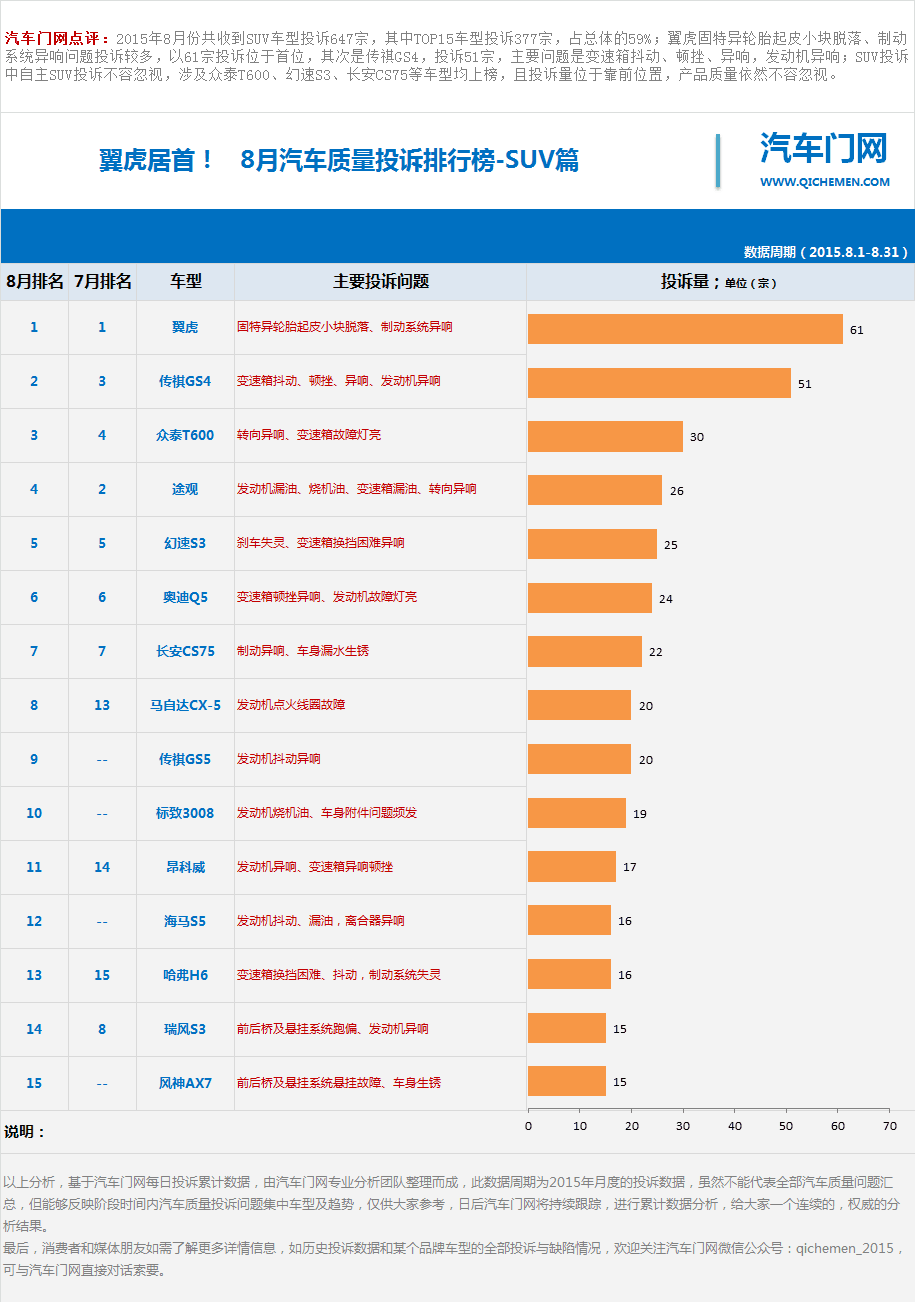The image size is (915, 1302).
Task: Select the 主要投诉问题 column header
Action: [380, 281]
